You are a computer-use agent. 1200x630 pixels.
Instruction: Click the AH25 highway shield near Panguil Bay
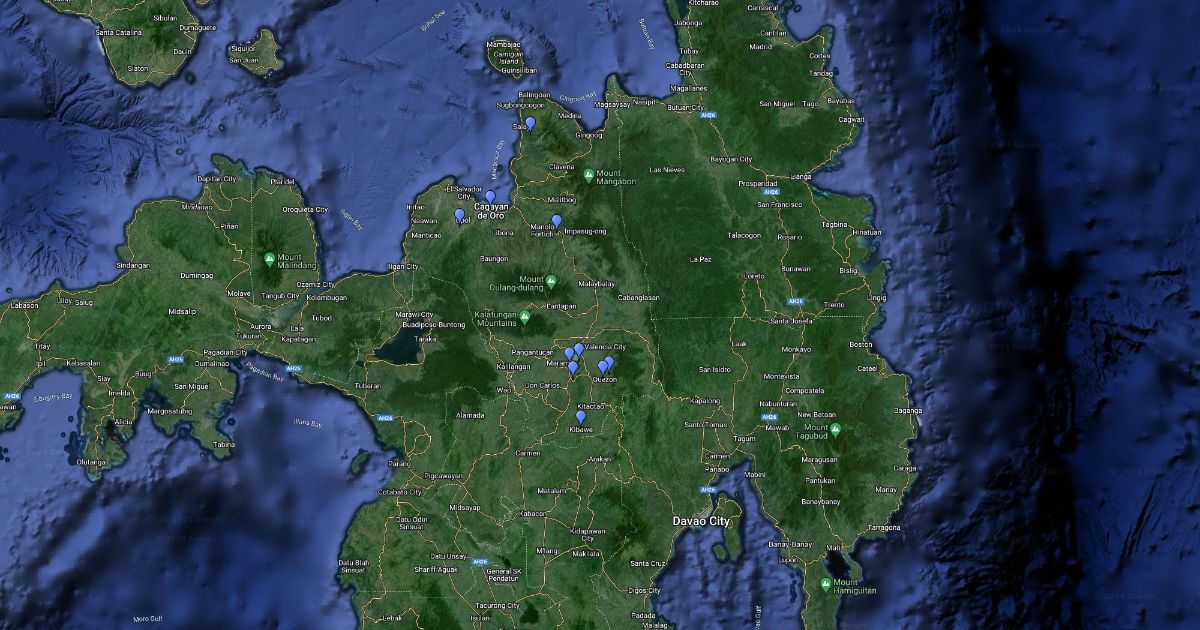point(294,368)
